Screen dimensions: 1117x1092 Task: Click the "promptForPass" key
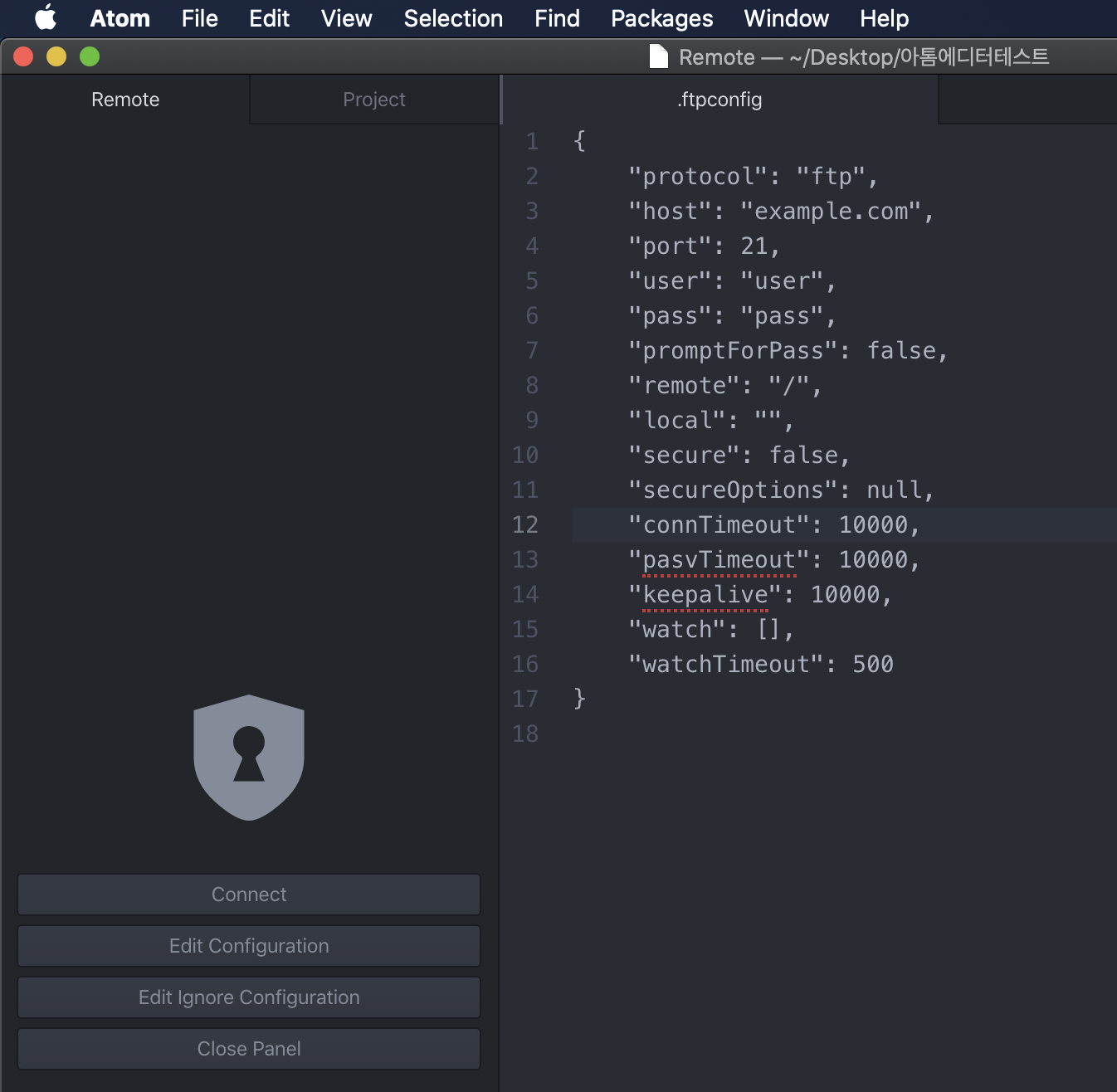tap(734, 351)
